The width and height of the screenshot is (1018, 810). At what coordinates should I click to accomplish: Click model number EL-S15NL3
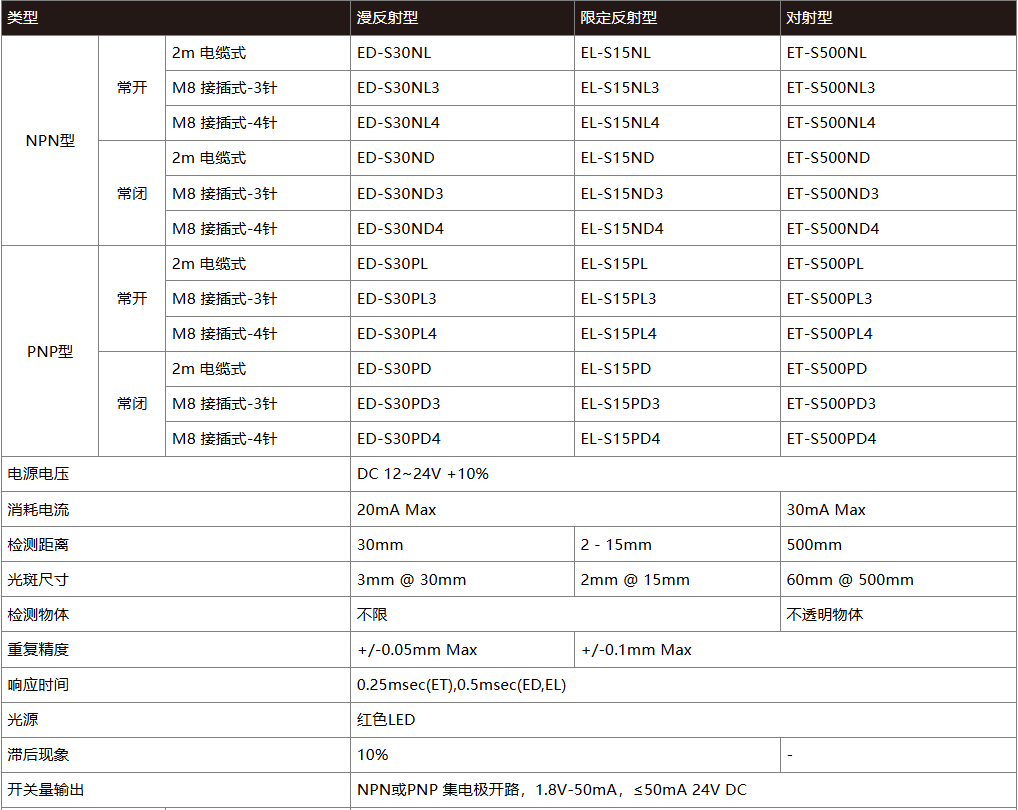(x=619, y=88)
